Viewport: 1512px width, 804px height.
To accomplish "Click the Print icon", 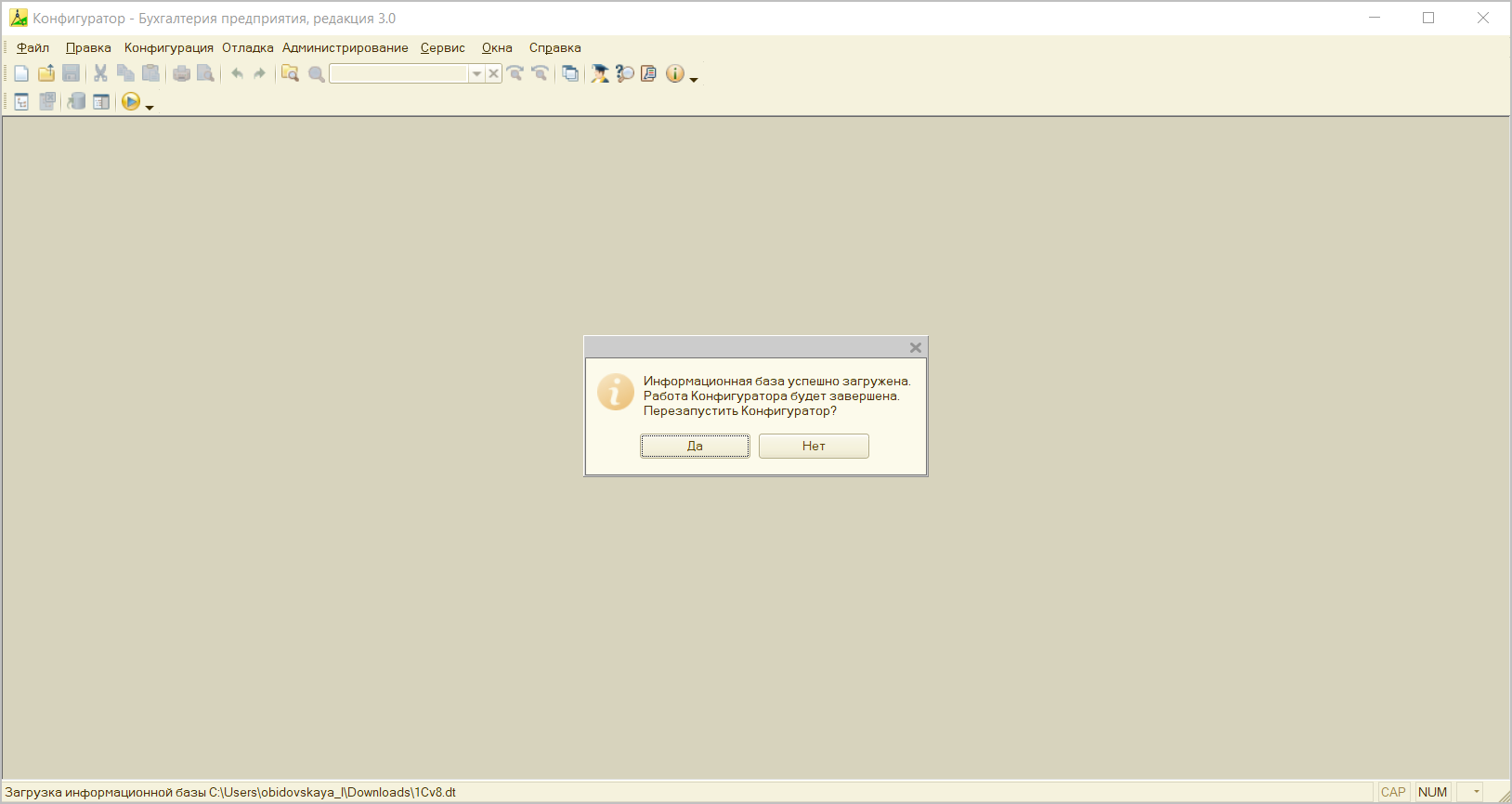I will coord(181,73).
